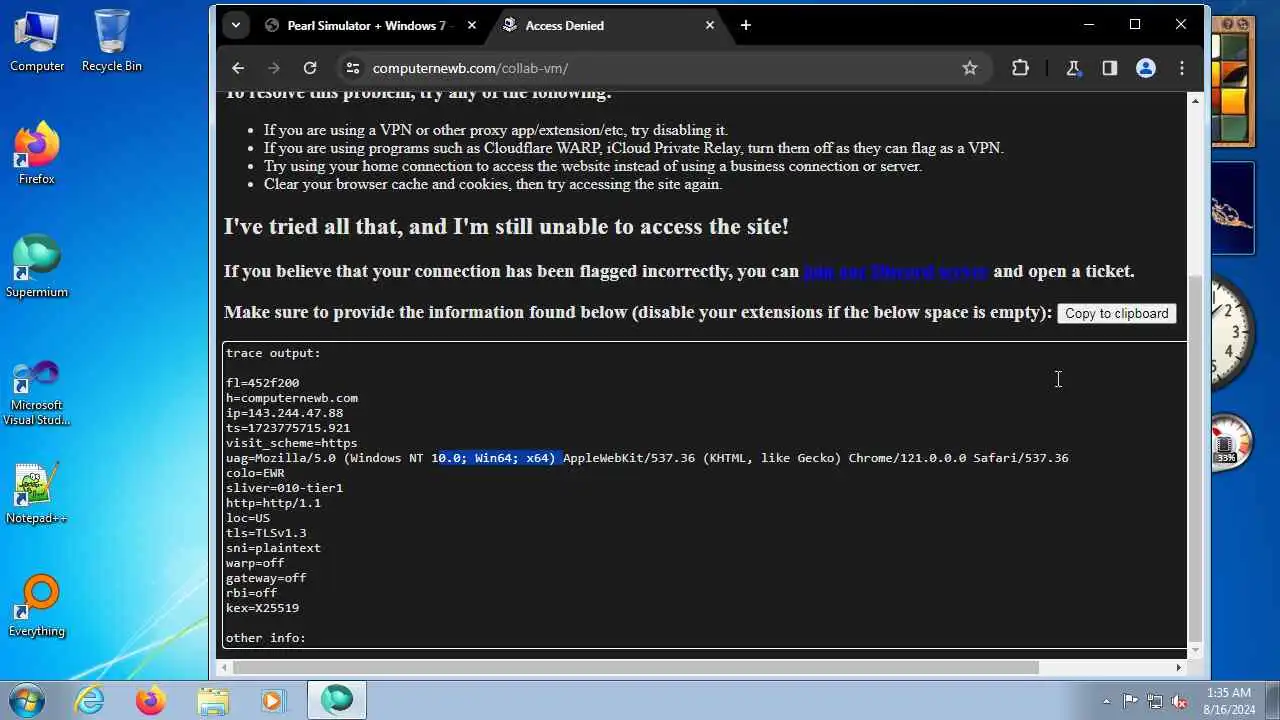Select the Recycle Bin desktop icon
Image resolution: width=1280 pixels, height=720 pixels.
(112, 41)
